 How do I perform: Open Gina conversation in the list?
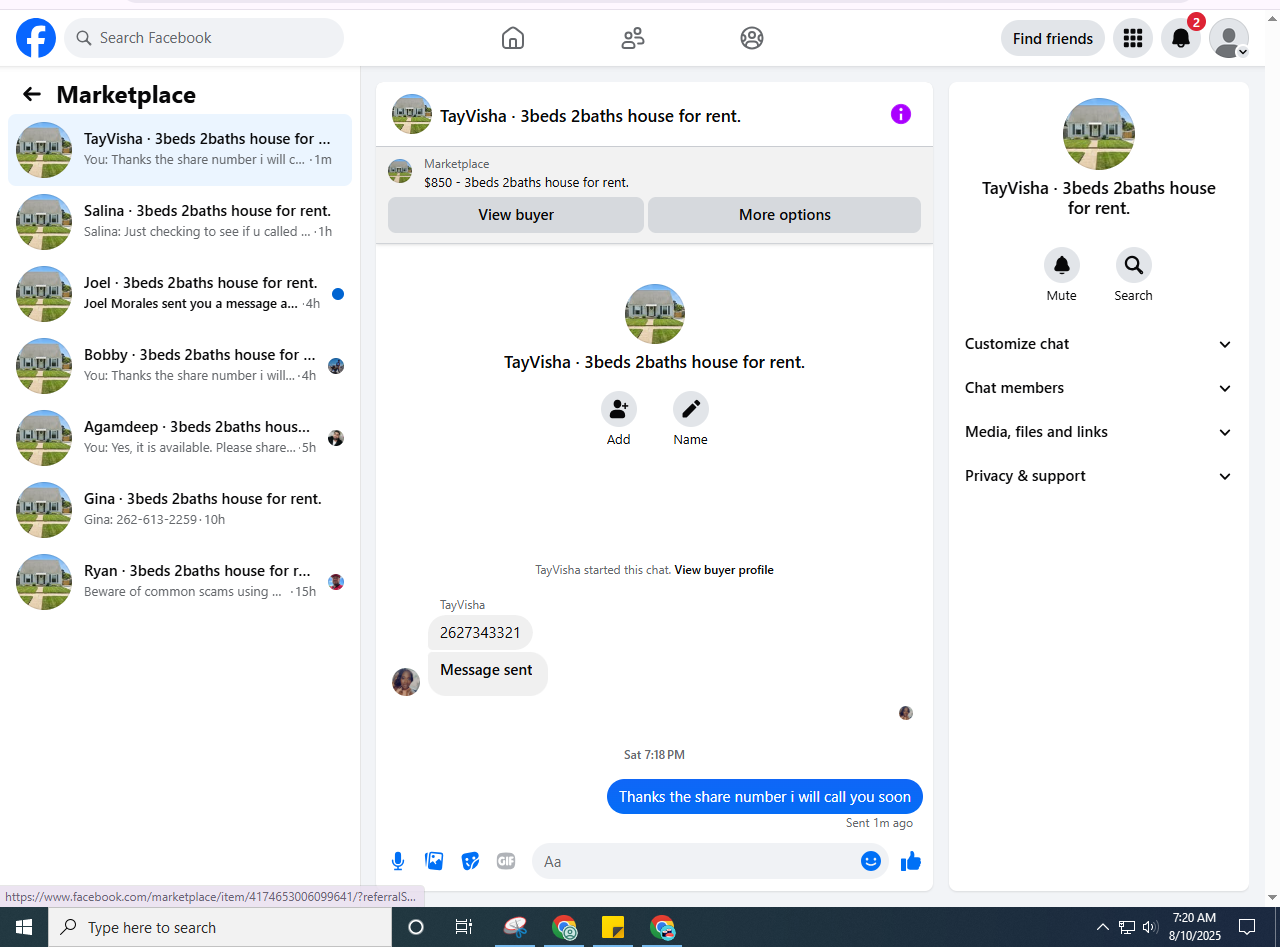pos(180,510)
